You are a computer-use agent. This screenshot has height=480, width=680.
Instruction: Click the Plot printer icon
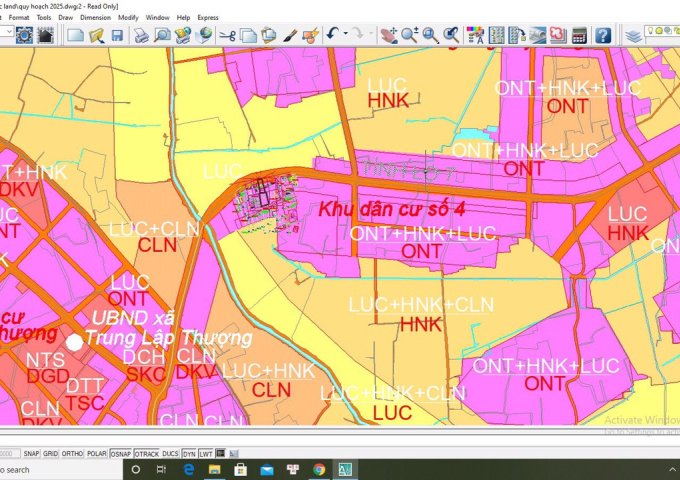pos(141,35)
